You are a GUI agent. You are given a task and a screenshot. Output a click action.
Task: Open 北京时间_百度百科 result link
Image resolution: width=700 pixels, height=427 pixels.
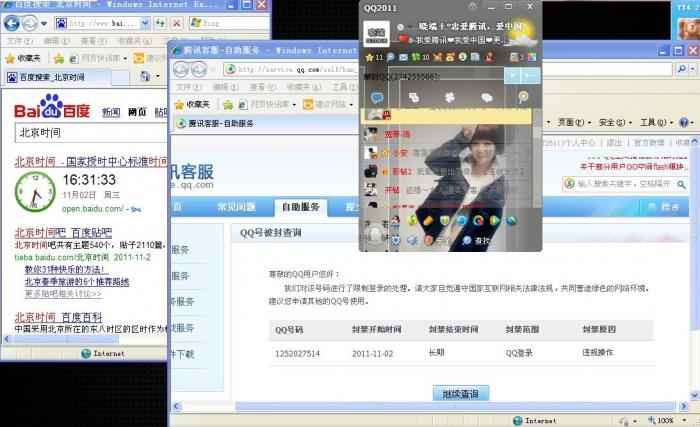[x=58, y=318]
